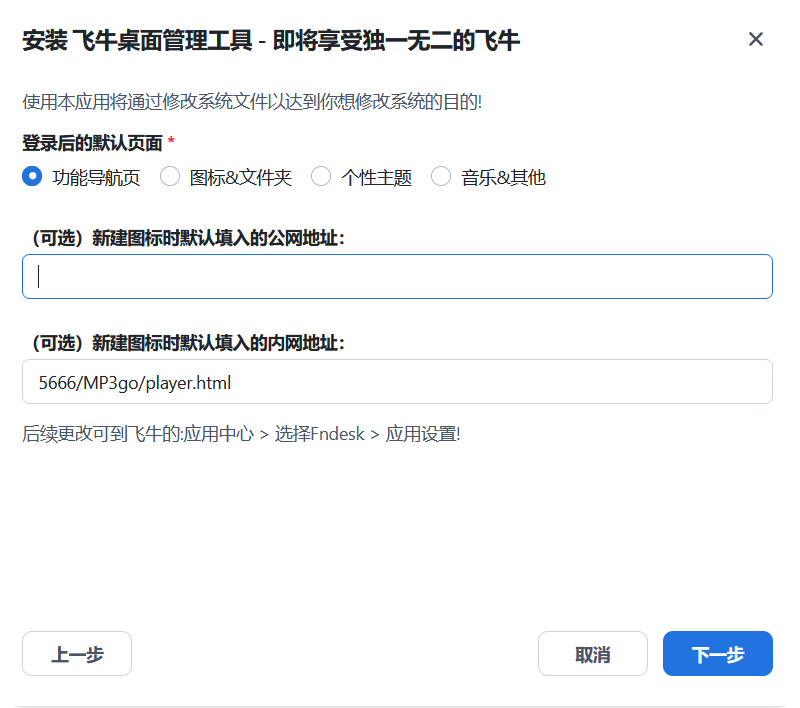
Task: Click the 取消 button
Action: click(x=592, y=653)
